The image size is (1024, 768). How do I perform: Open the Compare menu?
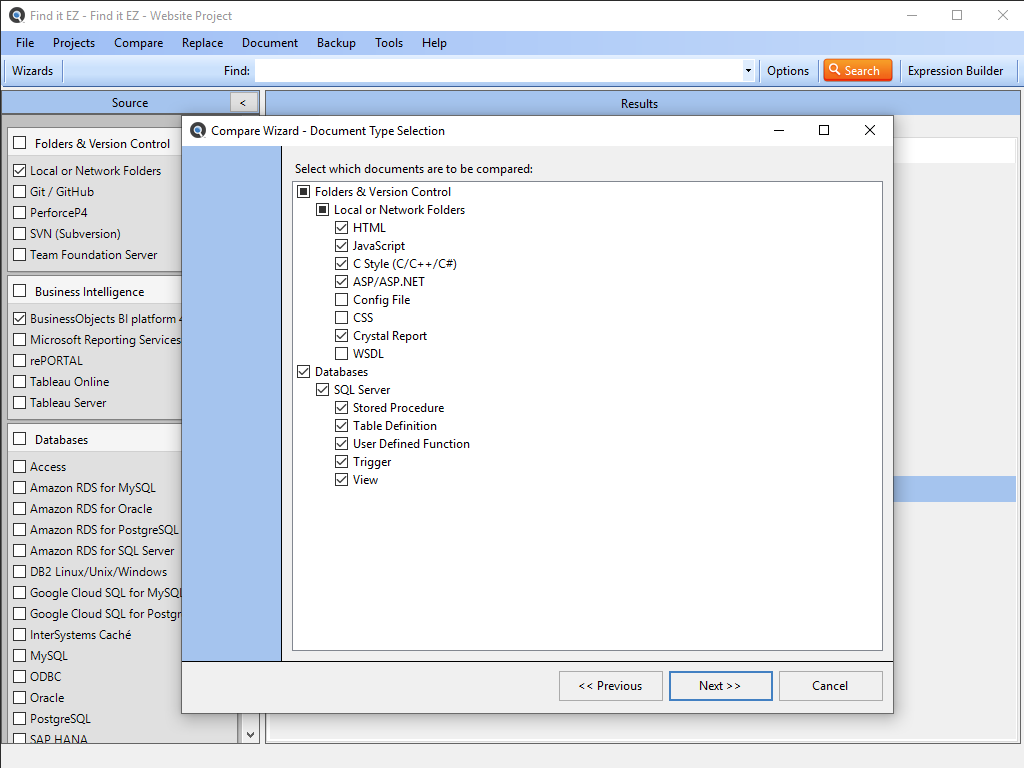point(138,43)
